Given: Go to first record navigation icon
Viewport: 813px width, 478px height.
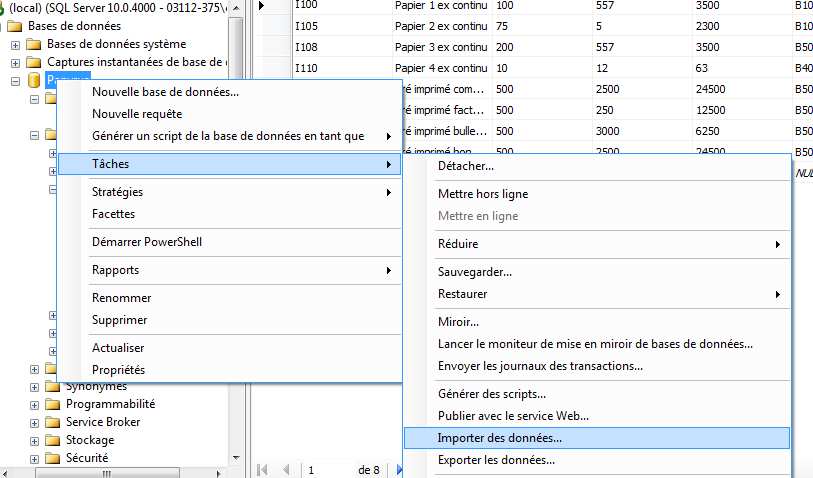Looking at the screenshot, I should (264, 469).
